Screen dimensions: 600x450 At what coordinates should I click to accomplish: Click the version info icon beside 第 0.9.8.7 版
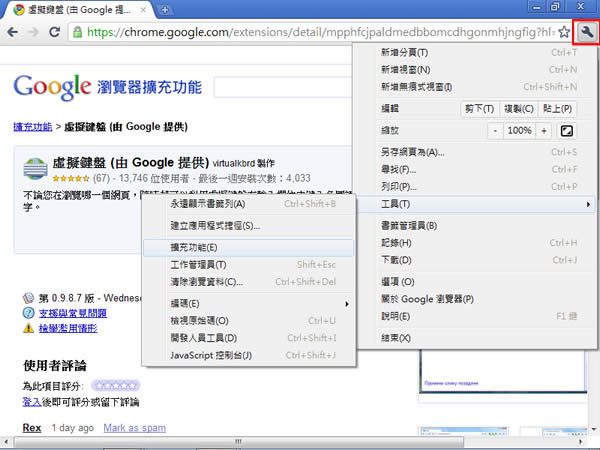coord(28,298)
